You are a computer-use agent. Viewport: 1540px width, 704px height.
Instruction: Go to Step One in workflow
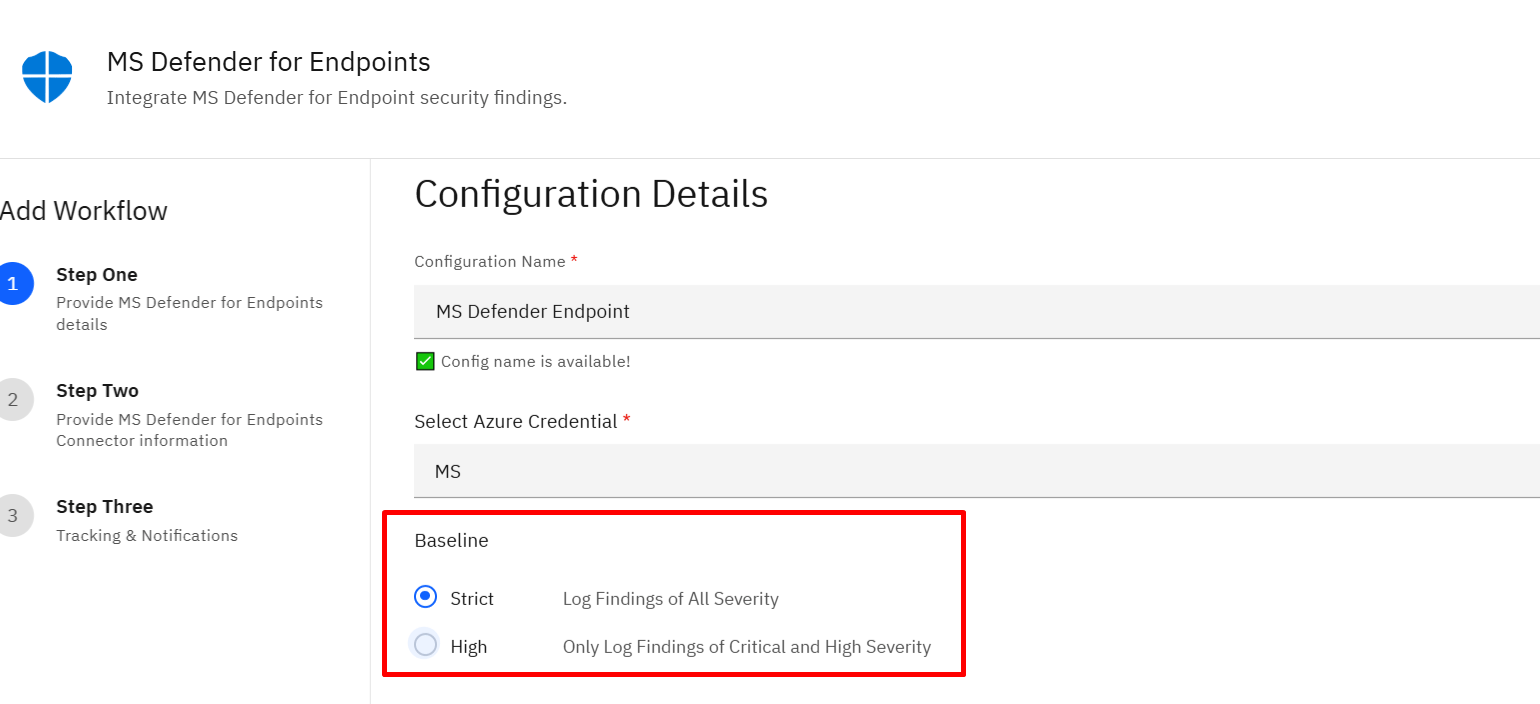point(97,275)
